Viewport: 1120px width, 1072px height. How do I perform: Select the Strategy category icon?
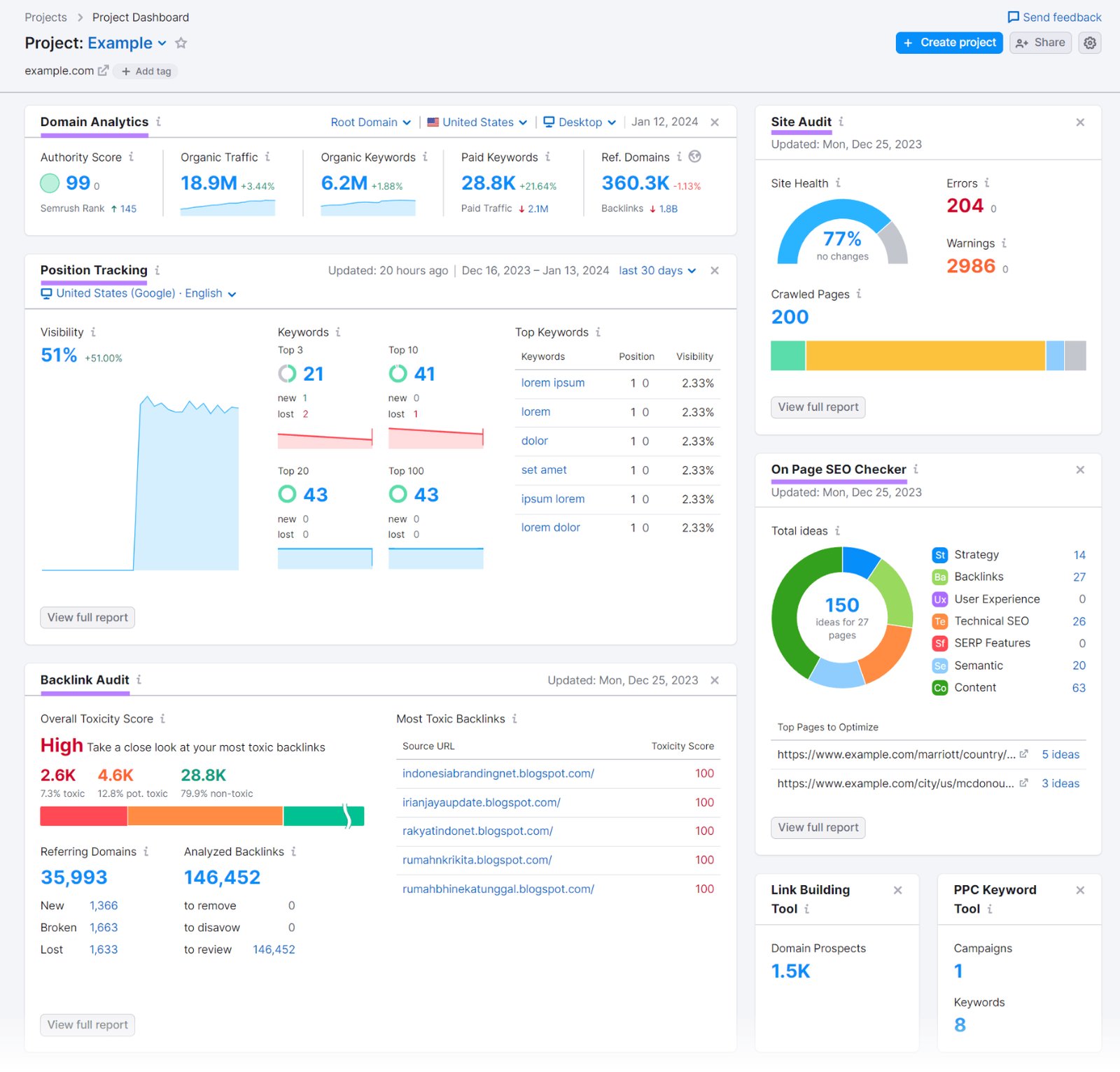click(940, 554)
